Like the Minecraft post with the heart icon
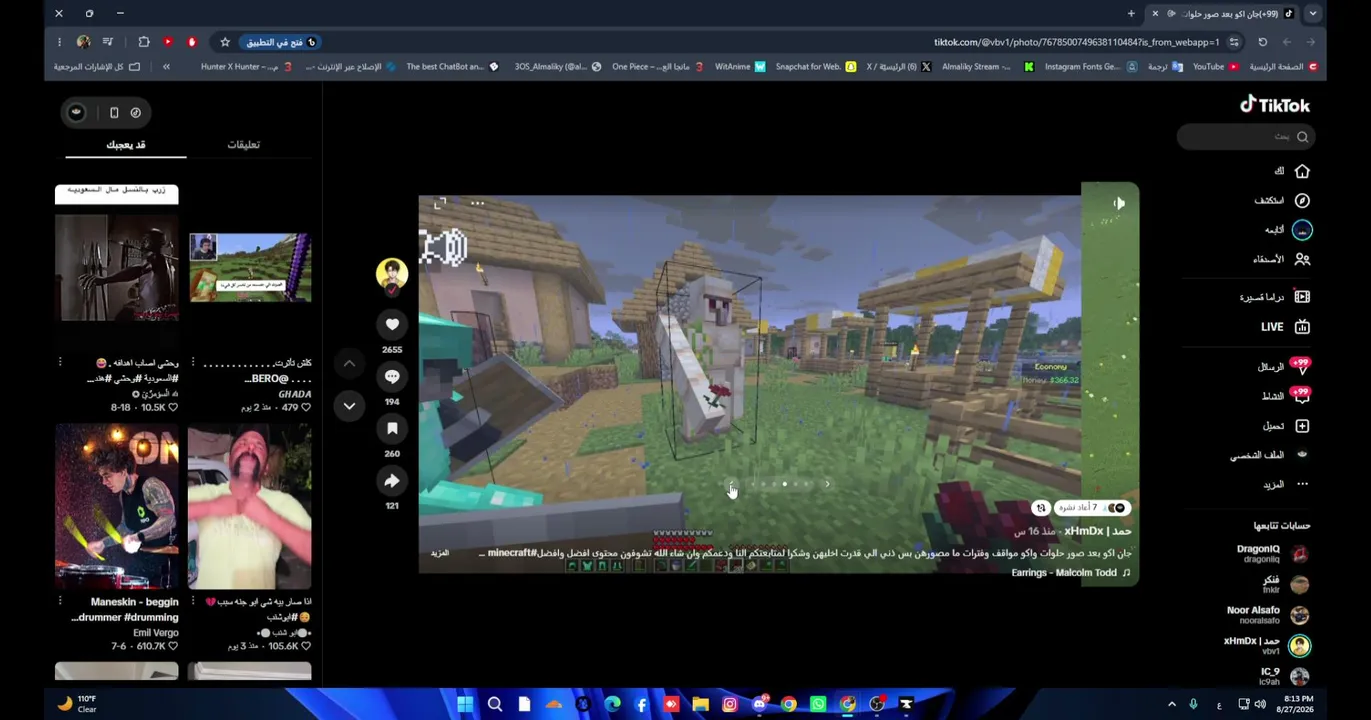1371x720 pixels. point(392,324)
